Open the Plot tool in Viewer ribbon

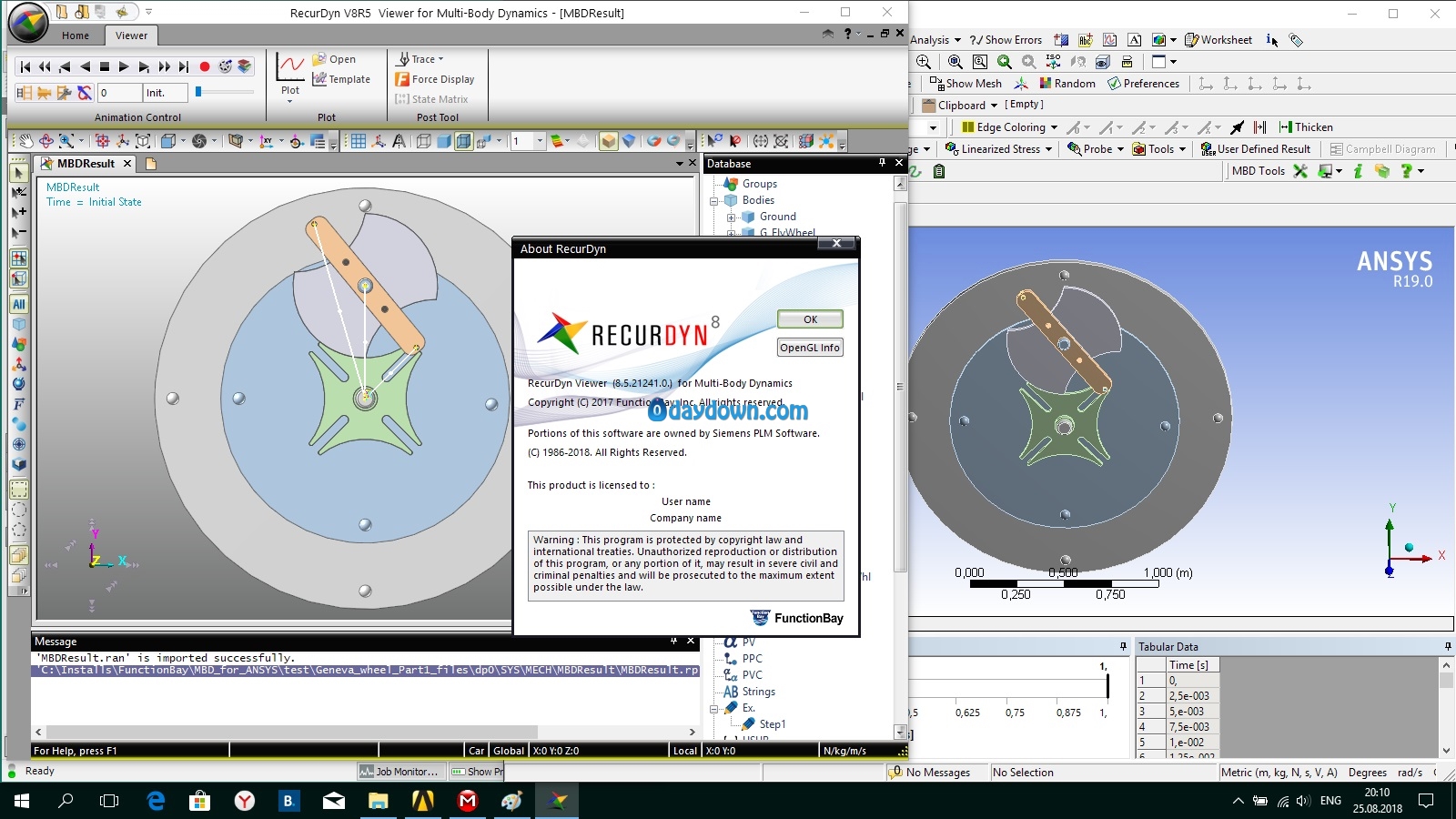(x=290, y=76)
